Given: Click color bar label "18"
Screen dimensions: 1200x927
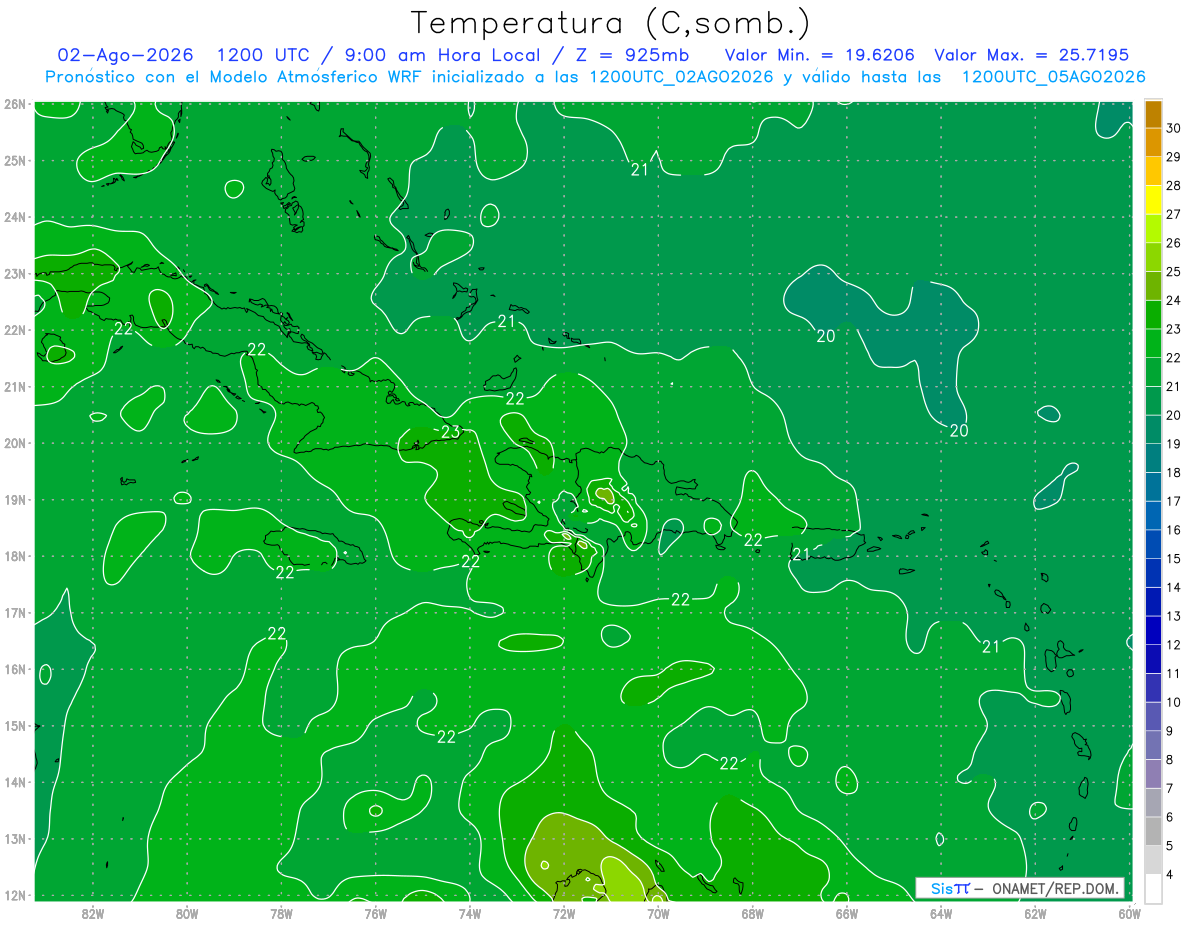Looking at the screenshot, I should pos(1173,472).
